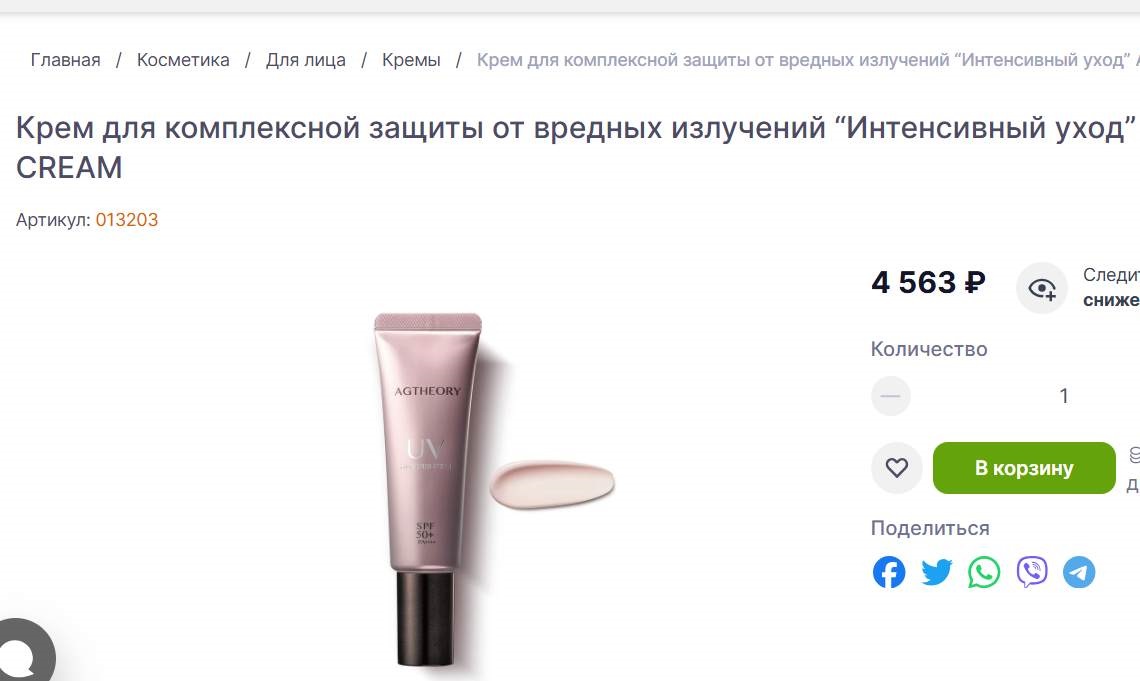Click the eye price-tracking icon
Screen dimensions: 1140x681
[x=1042, y=288]
